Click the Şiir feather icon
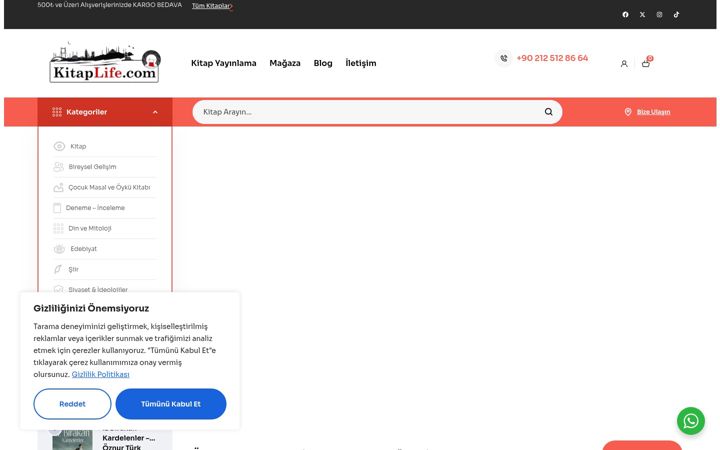720x450 pixels. (58, 269)
